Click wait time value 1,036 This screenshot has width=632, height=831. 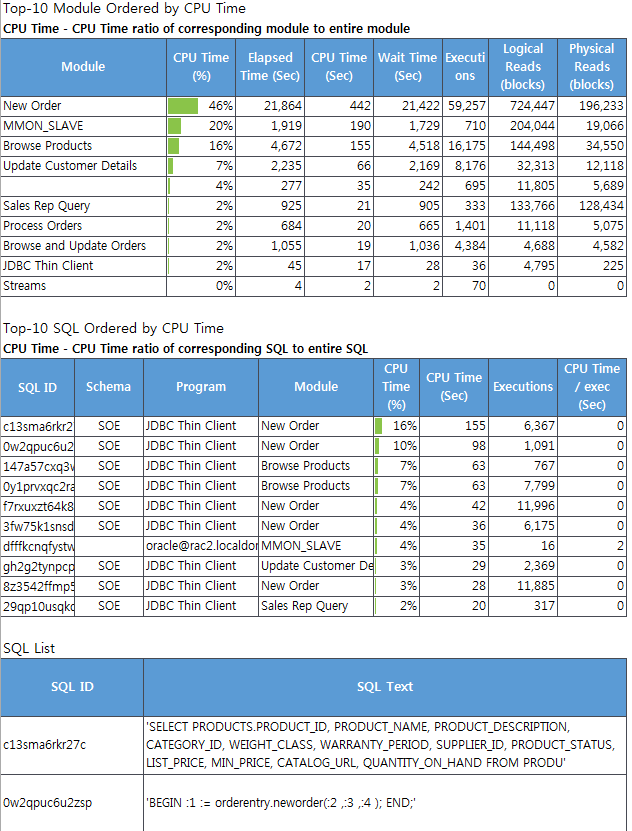(x=424, y=246)
